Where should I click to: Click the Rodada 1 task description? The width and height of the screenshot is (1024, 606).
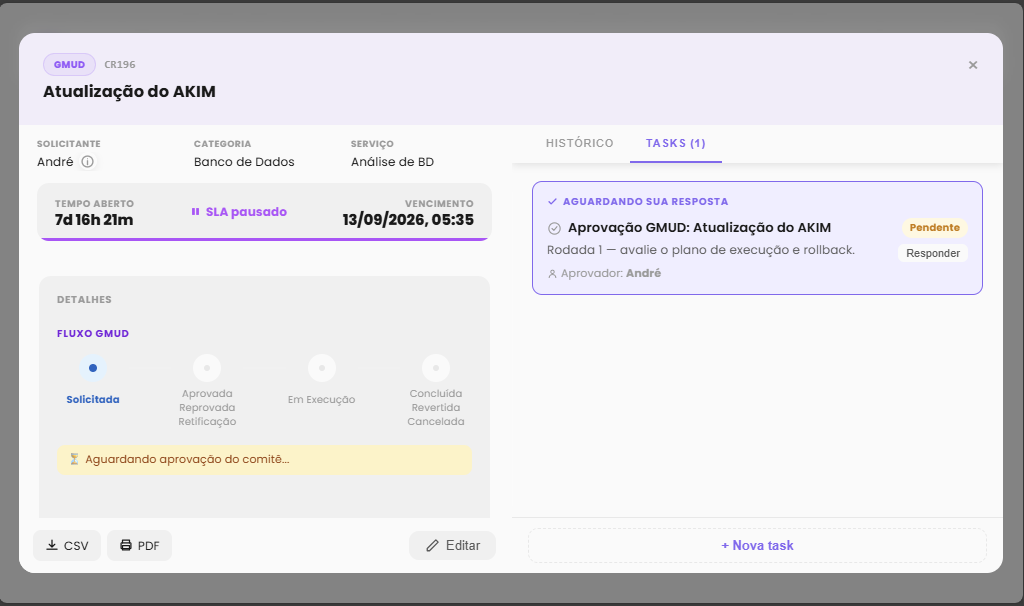coord(701,250)
